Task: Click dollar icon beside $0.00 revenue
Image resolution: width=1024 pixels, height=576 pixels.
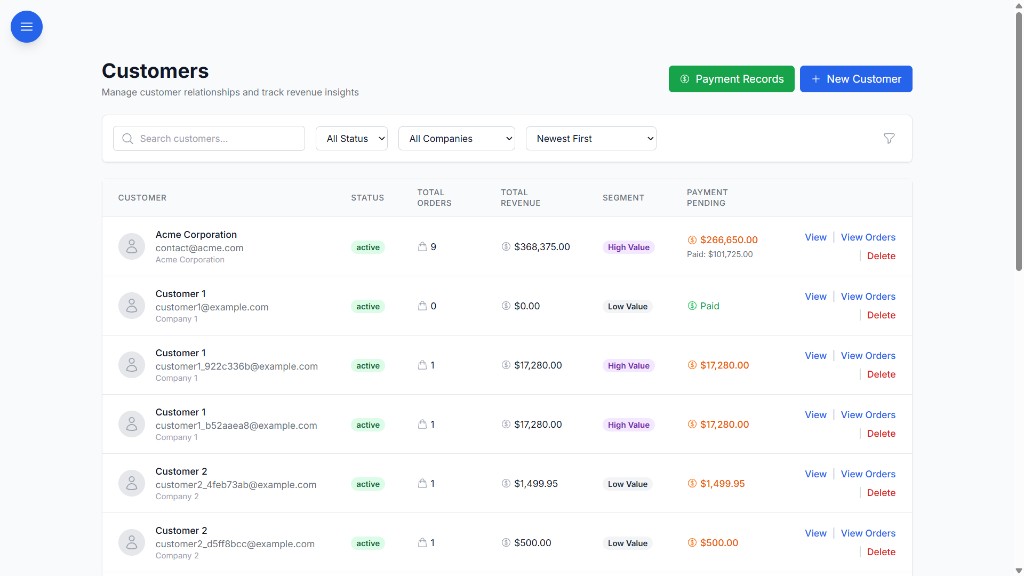Action: click(505, 306)
